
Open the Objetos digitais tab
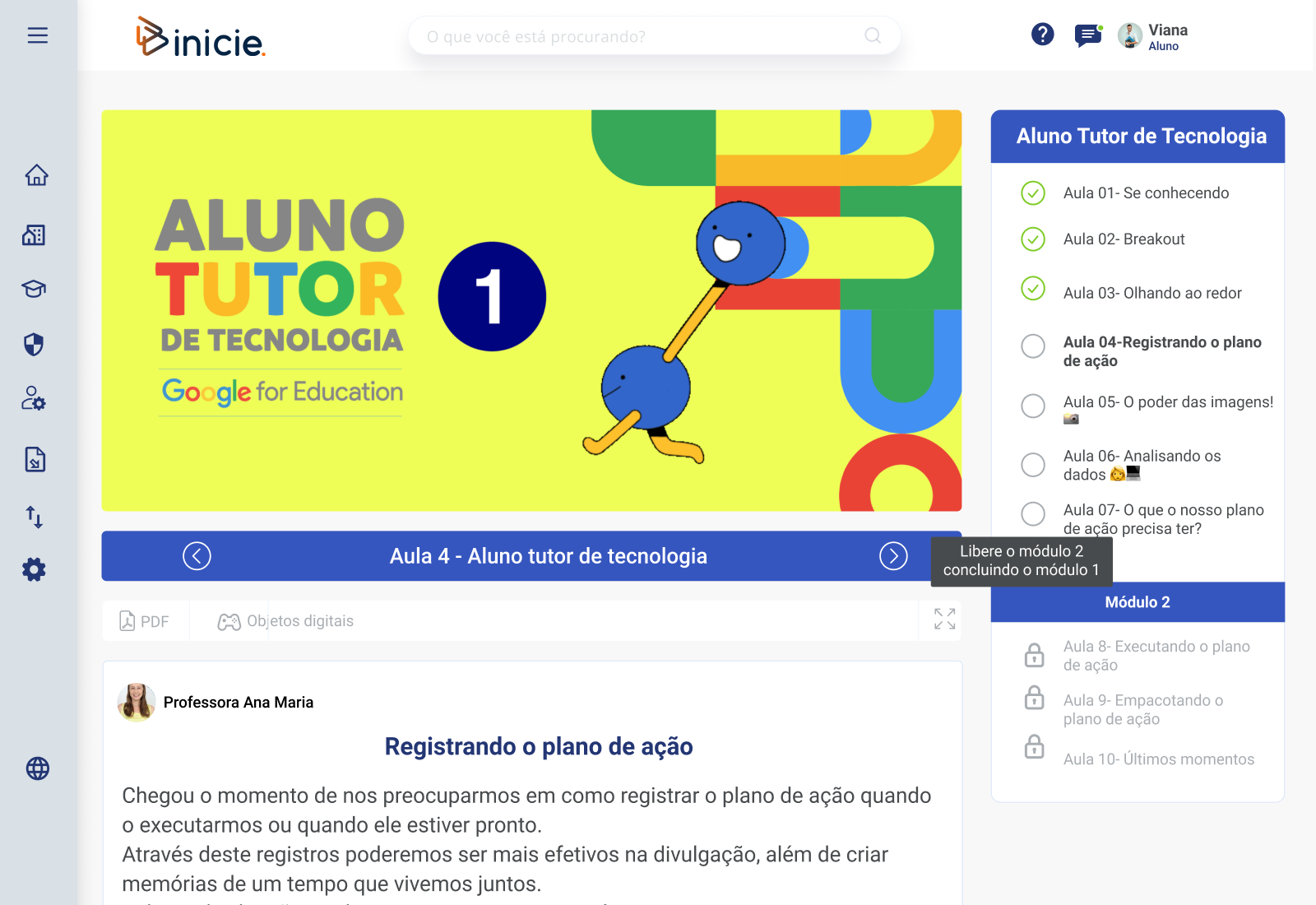(x=285, y=621)
